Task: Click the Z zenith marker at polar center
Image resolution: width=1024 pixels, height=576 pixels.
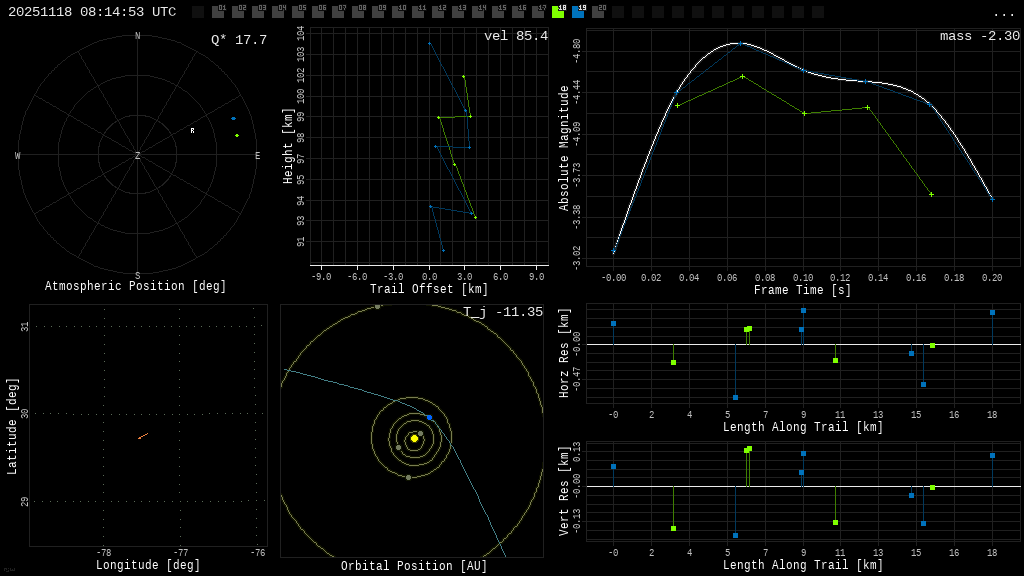Action: pyautogui.click(x=138, y=156)
